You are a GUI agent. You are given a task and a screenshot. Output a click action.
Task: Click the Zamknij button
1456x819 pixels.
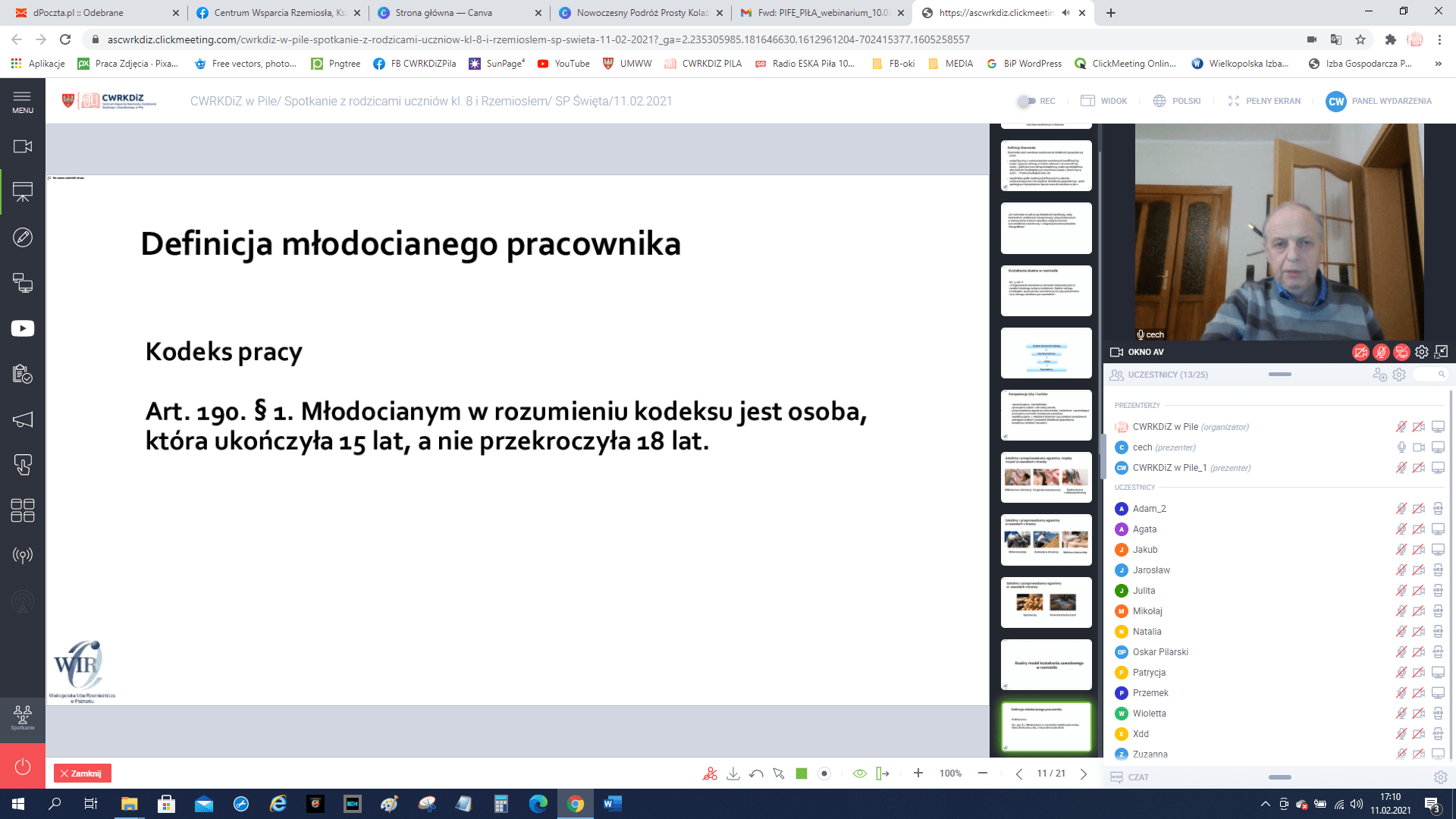[83, 773]
